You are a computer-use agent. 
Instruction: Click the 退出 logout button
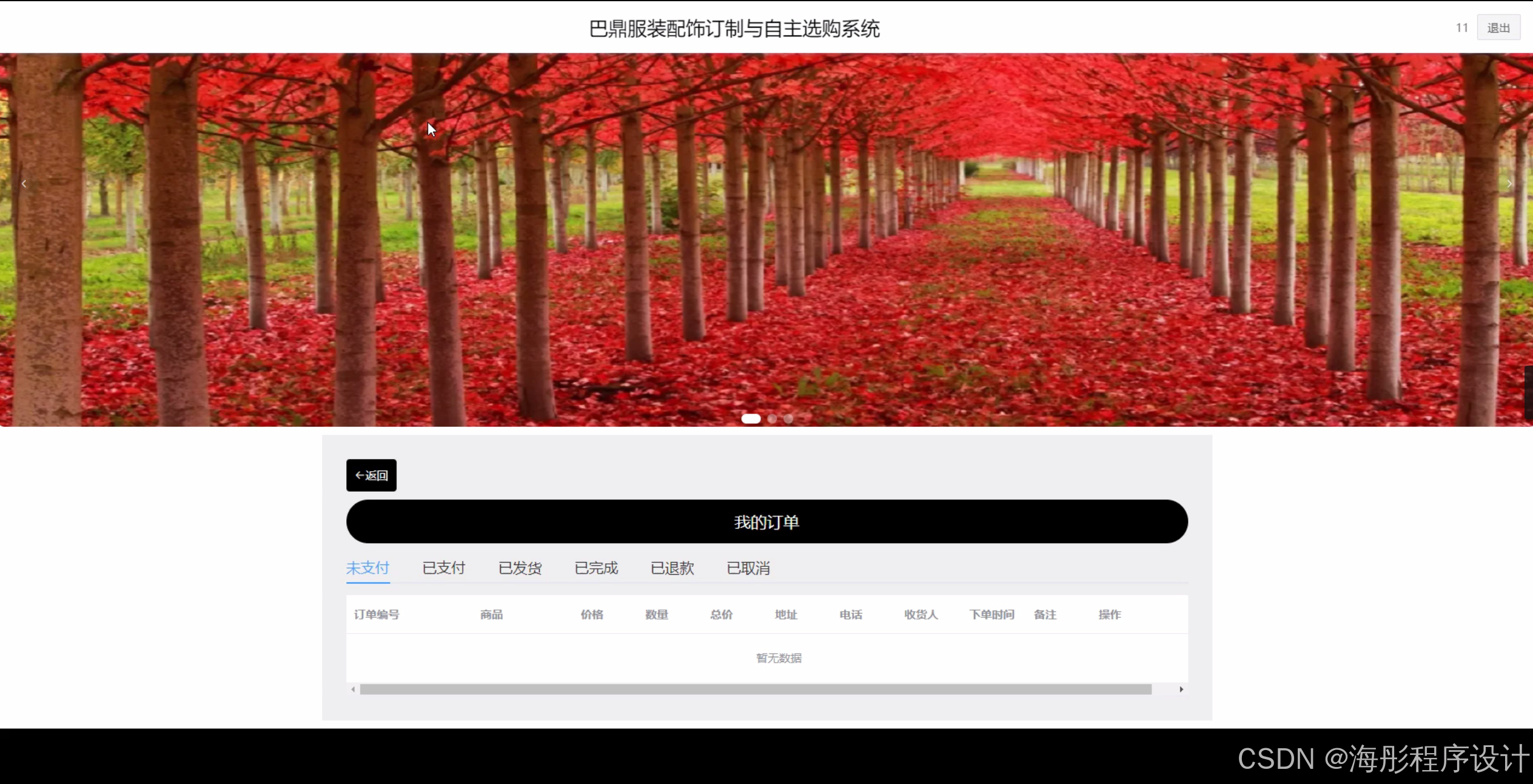[1498, 28]
